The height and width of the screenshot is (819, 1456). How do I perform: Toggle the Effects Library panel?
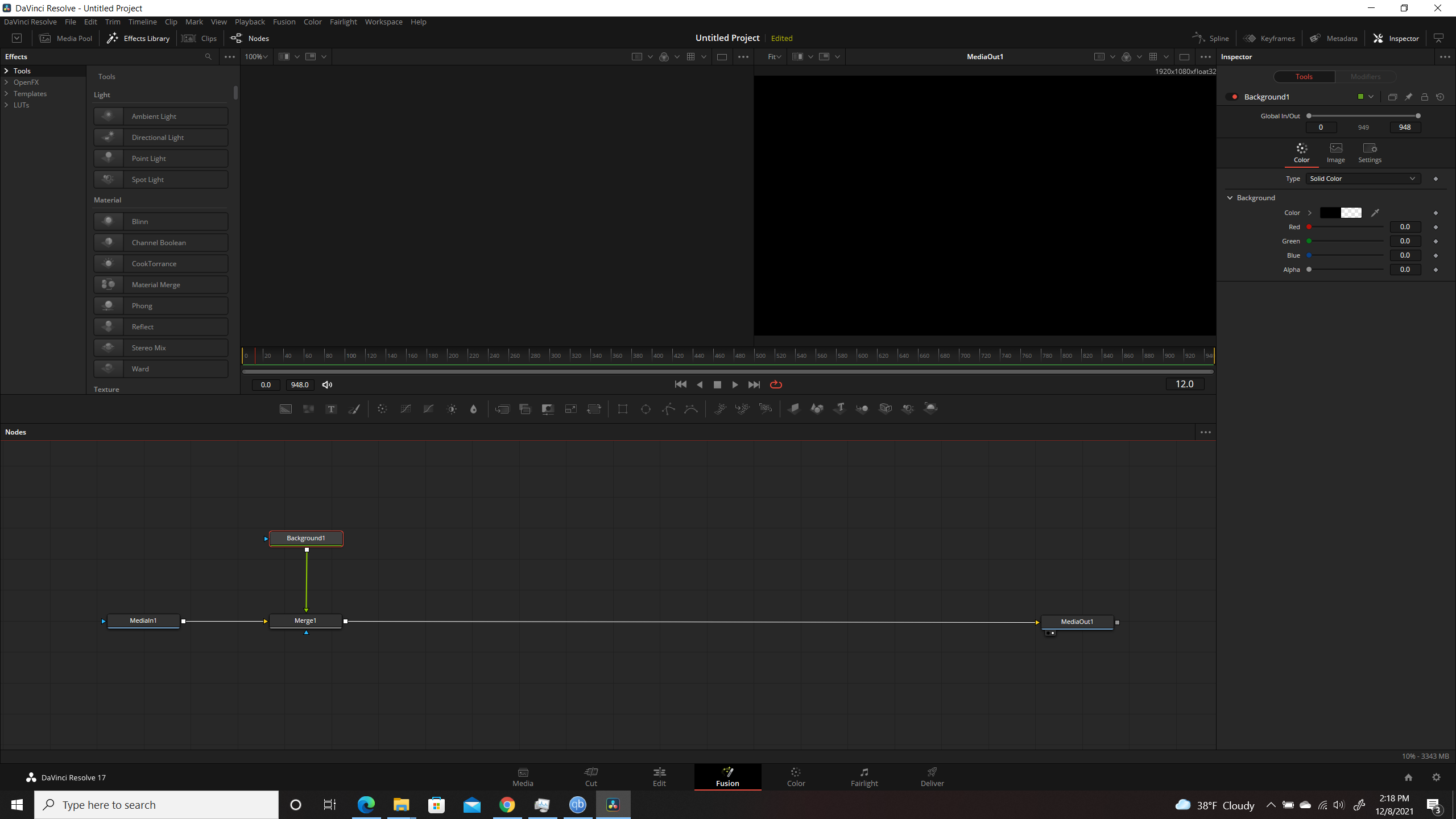138,38
